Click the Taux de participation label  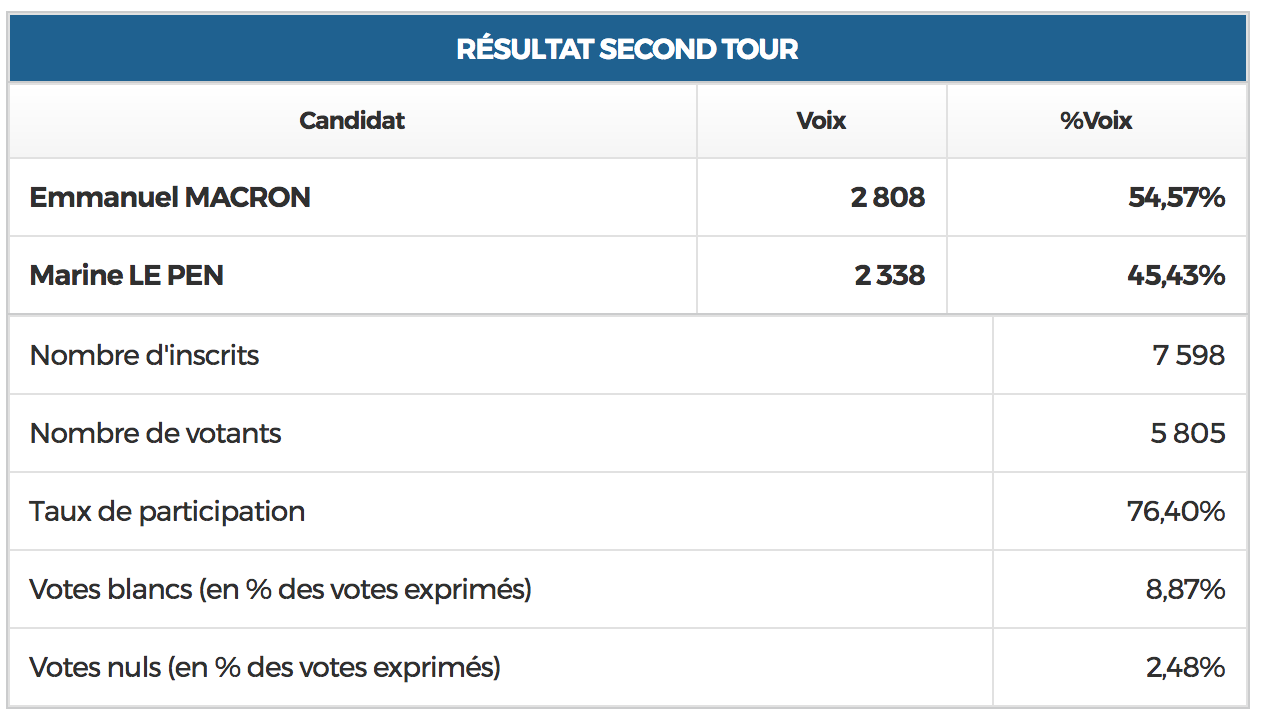(168, 511)
